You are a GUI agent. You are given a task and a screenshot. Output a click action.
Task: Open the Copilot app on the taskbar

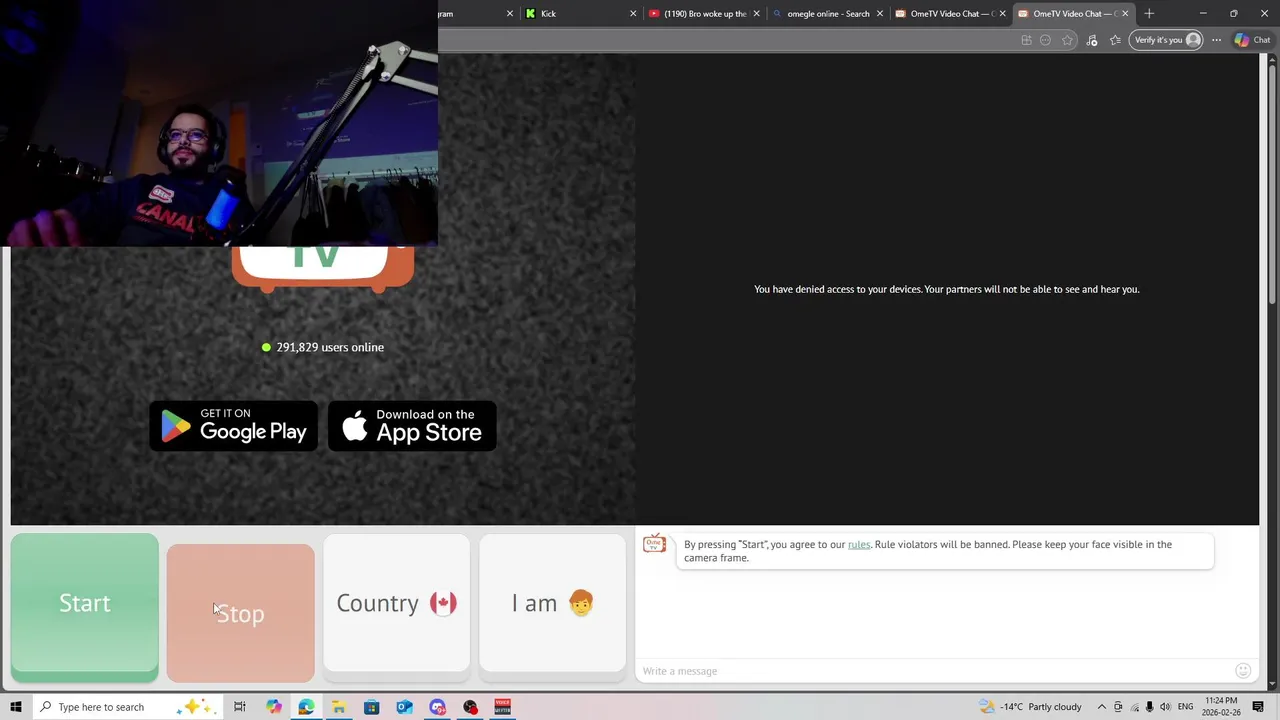tap(274, 707)
